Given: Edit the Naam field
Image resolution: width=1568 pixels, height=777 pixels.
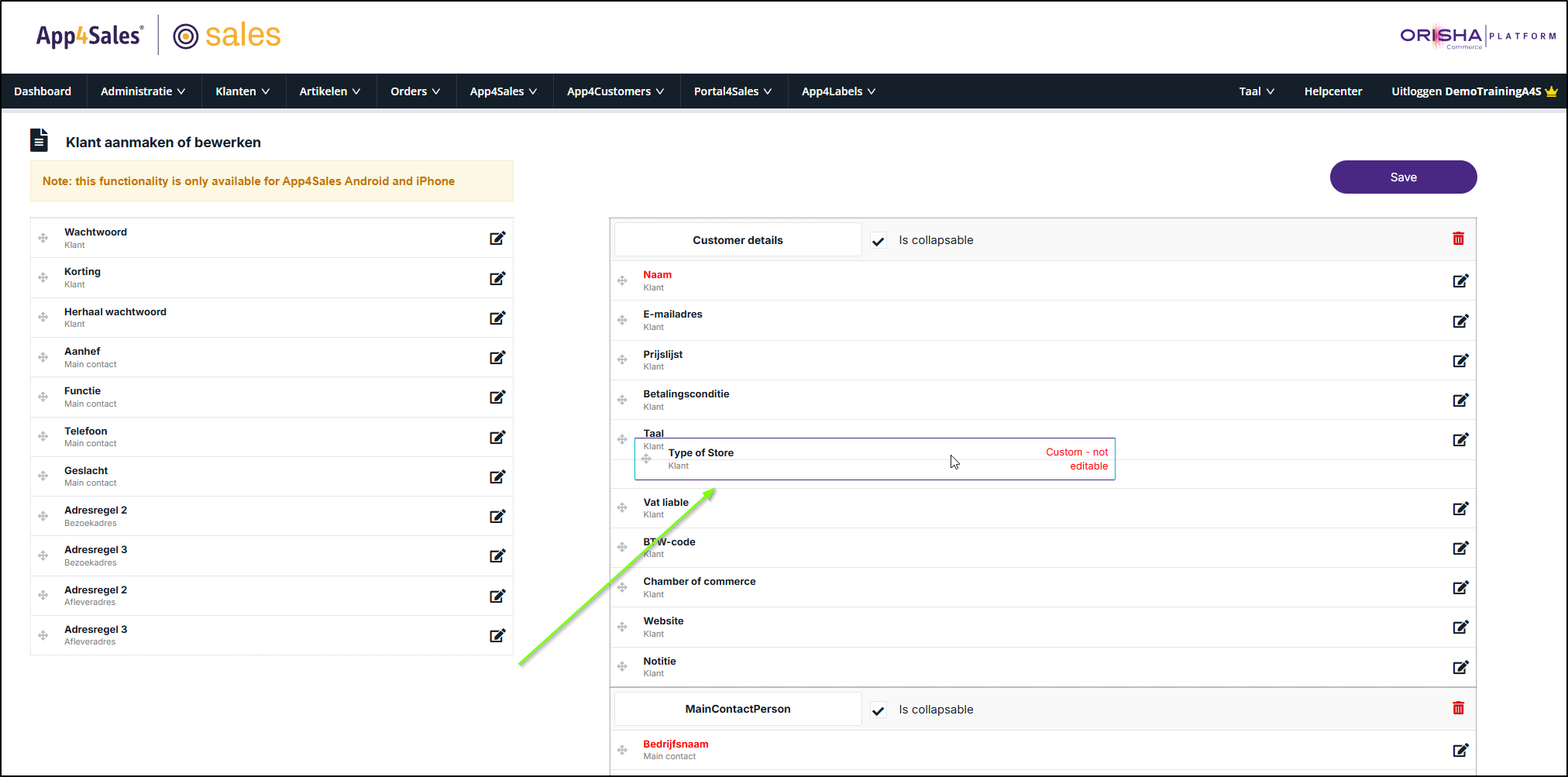Looking at the screenshot, I should point(1460,281).
